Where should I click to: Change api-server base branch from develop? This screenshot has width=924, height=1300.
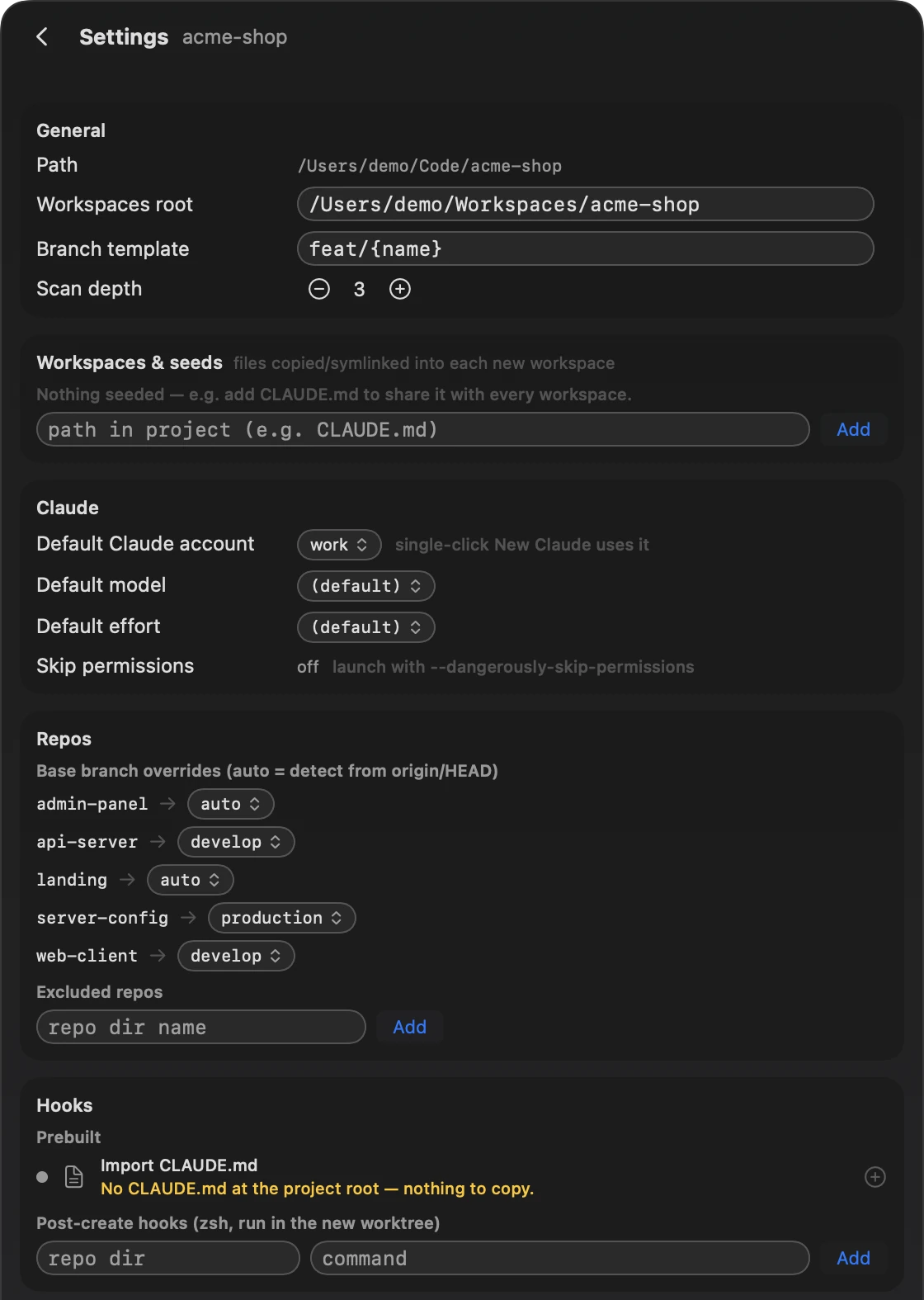pyautogui.click(x=236, y=842)
